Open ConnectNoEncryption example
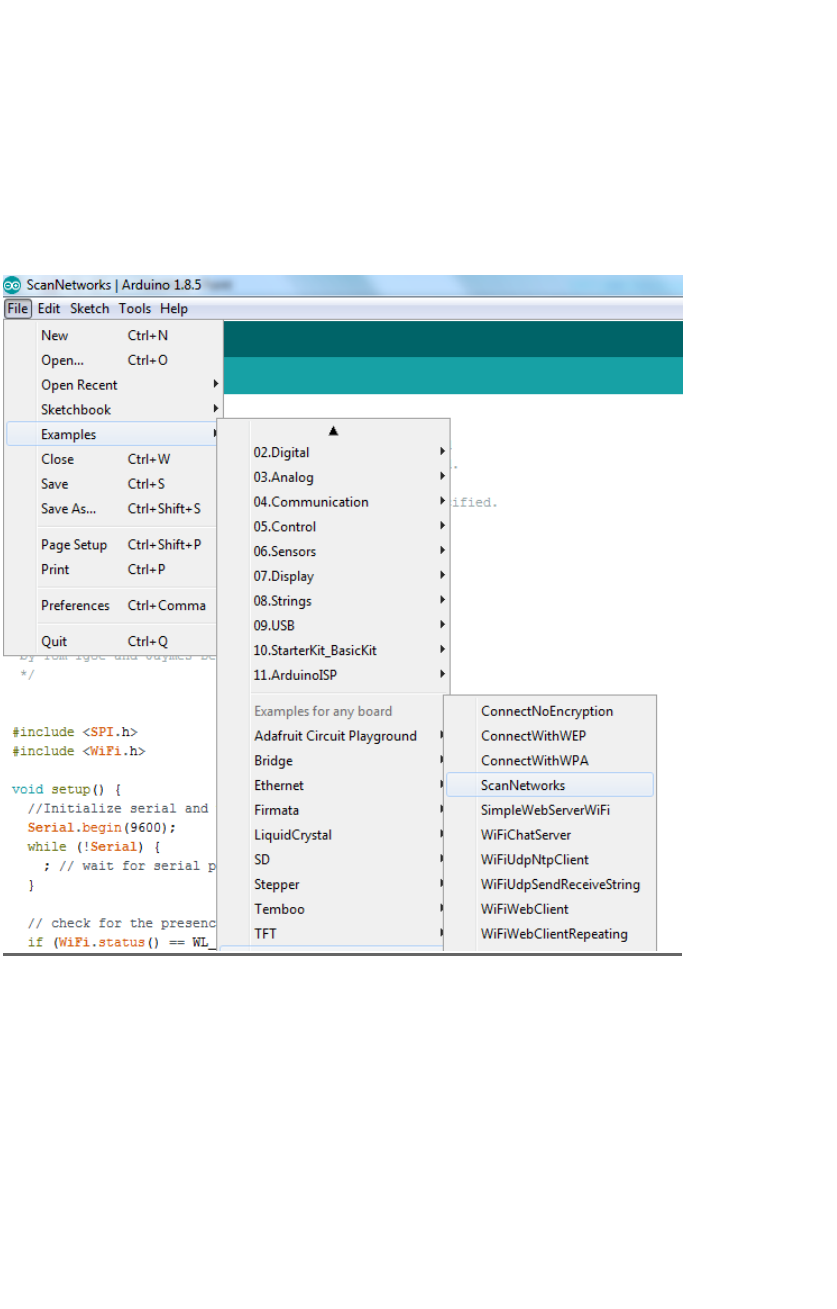The image size is (837, 1309). point(550,712)
